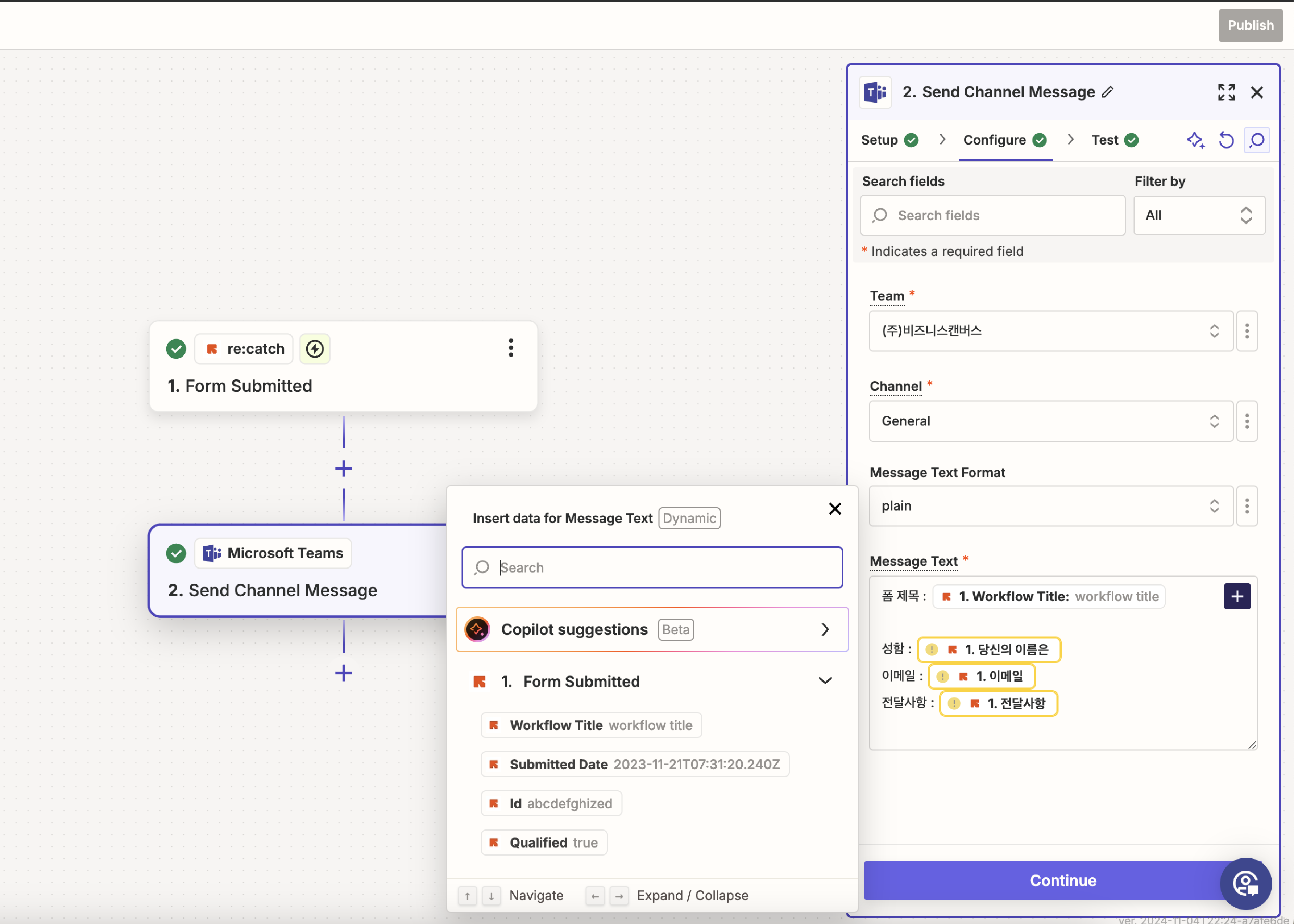
Task: Select the 전달사항 warning pill
Action: (998, 703)
